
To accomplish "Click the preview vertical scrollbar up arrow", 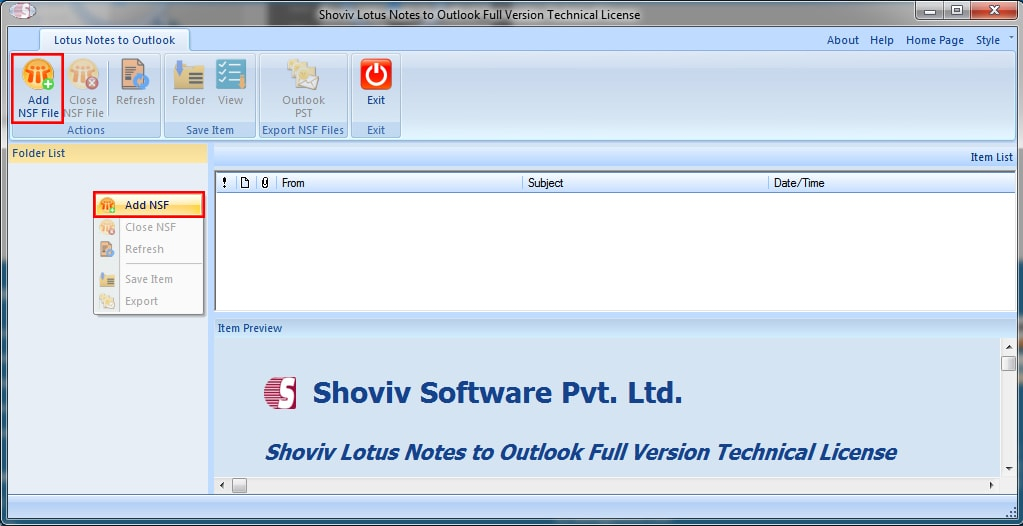I will coord(1009,347).
